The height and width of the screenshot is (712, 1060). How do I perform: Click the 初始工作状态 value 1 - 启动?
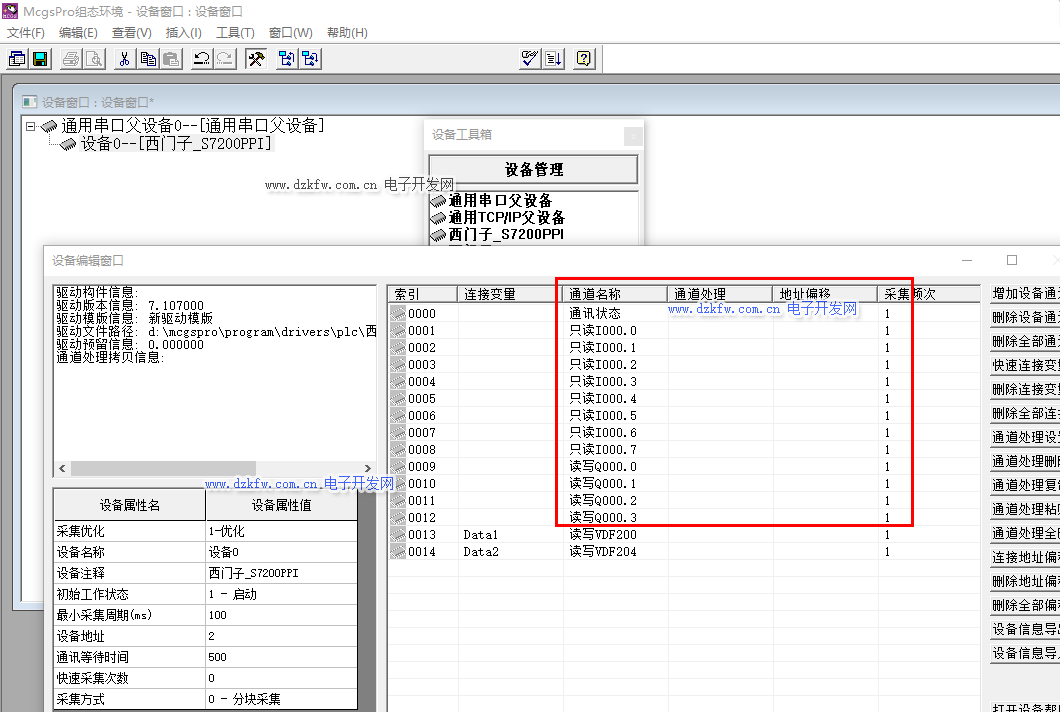[x=280, y=594]
